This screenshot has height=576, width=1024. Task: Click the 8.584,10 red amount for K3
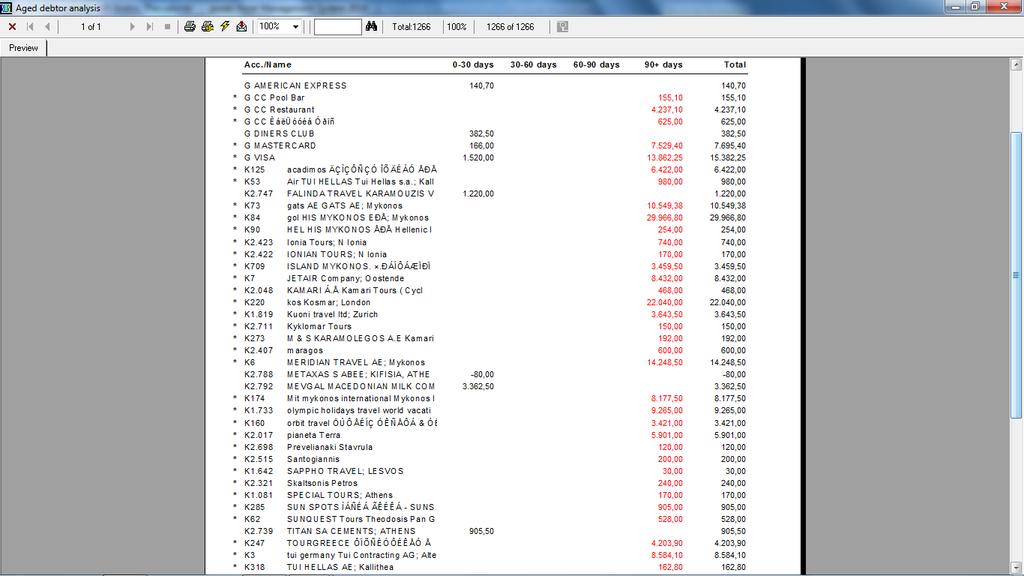pos(667,555)
